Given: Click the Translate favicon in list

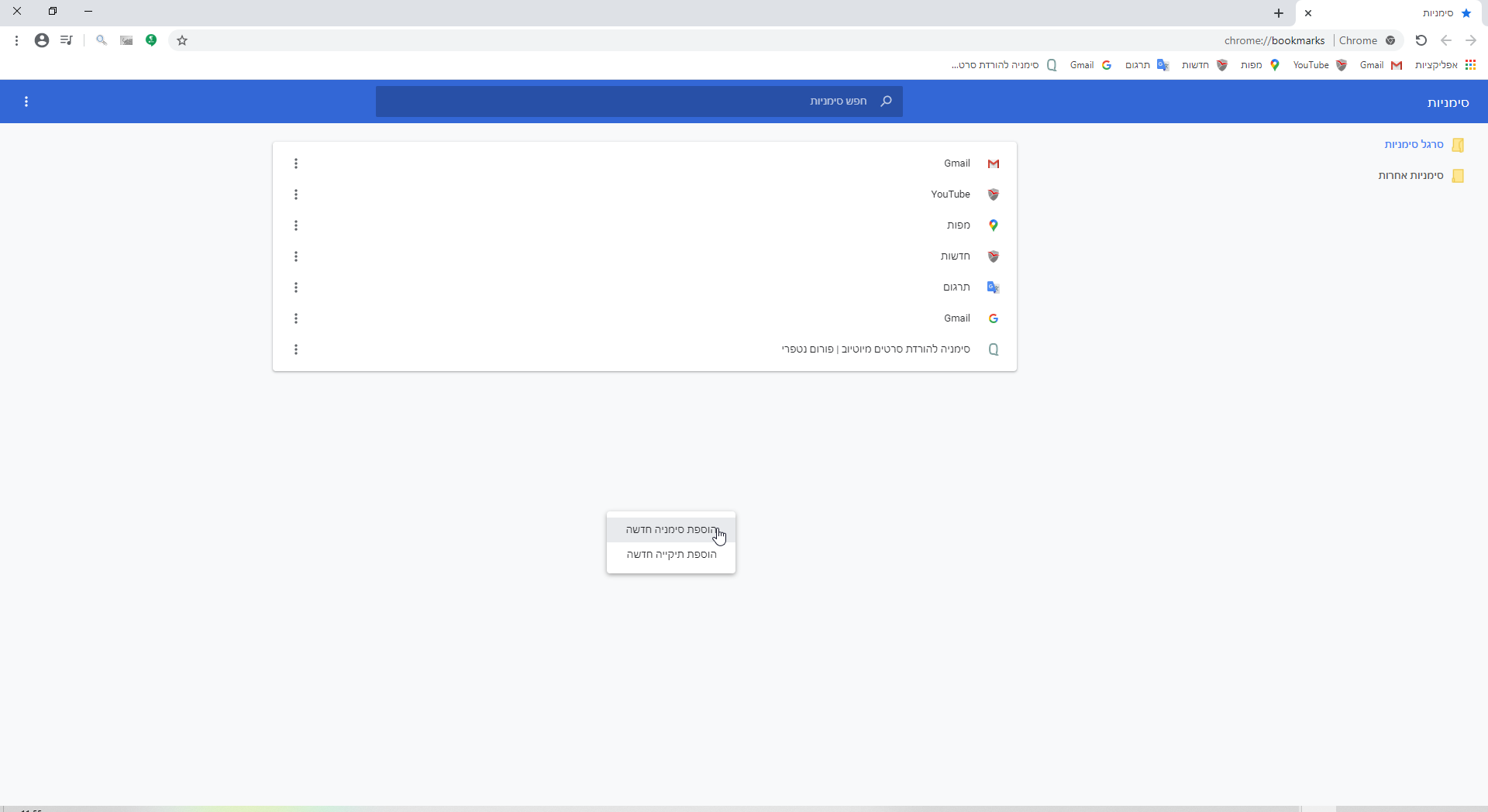Looking at the screenshot, I should click(x=994, y=287).
